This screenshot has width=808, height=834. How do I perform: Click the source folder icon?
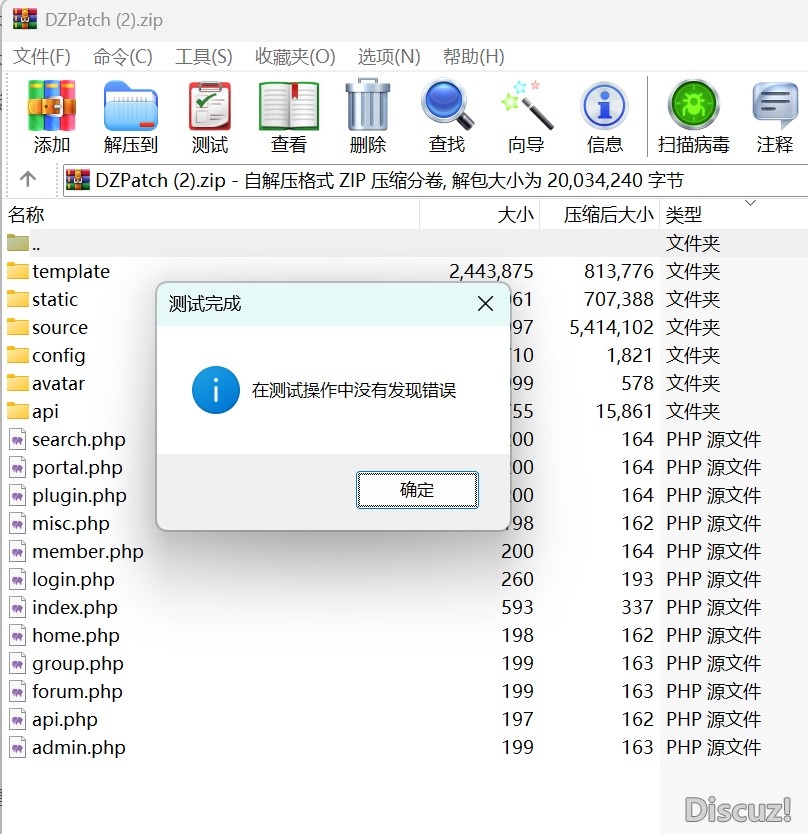[x=18, y=327]
